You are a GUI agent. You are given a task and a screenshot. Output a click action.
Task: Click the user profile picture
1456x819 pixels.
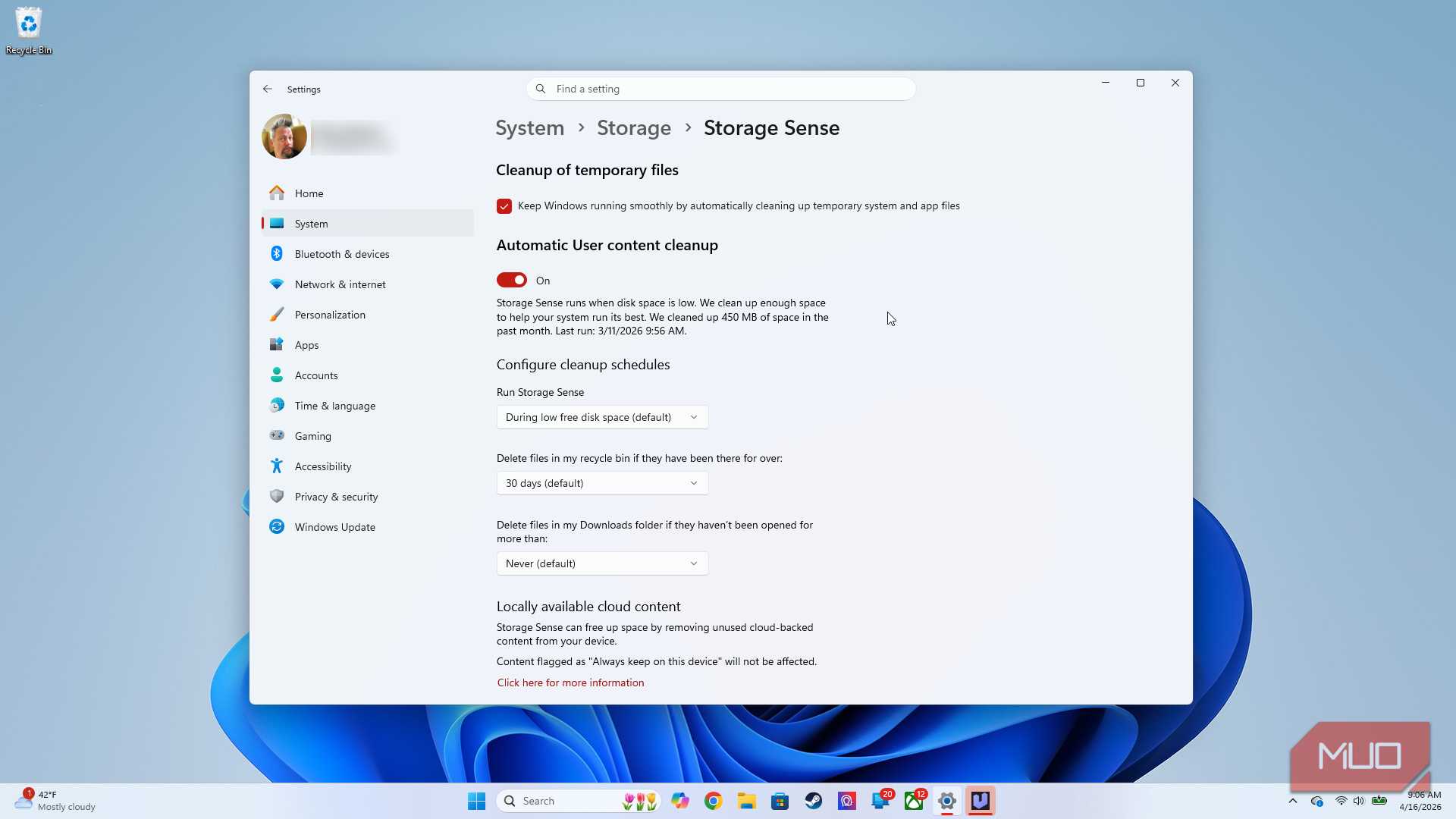[284, 136]
